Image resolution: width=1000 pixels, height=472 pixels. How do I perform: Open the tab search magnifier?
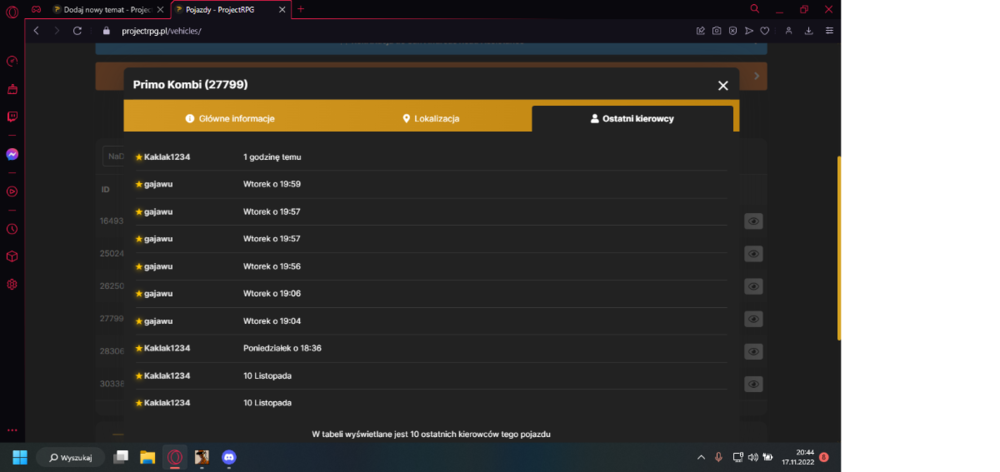[754, 9]
